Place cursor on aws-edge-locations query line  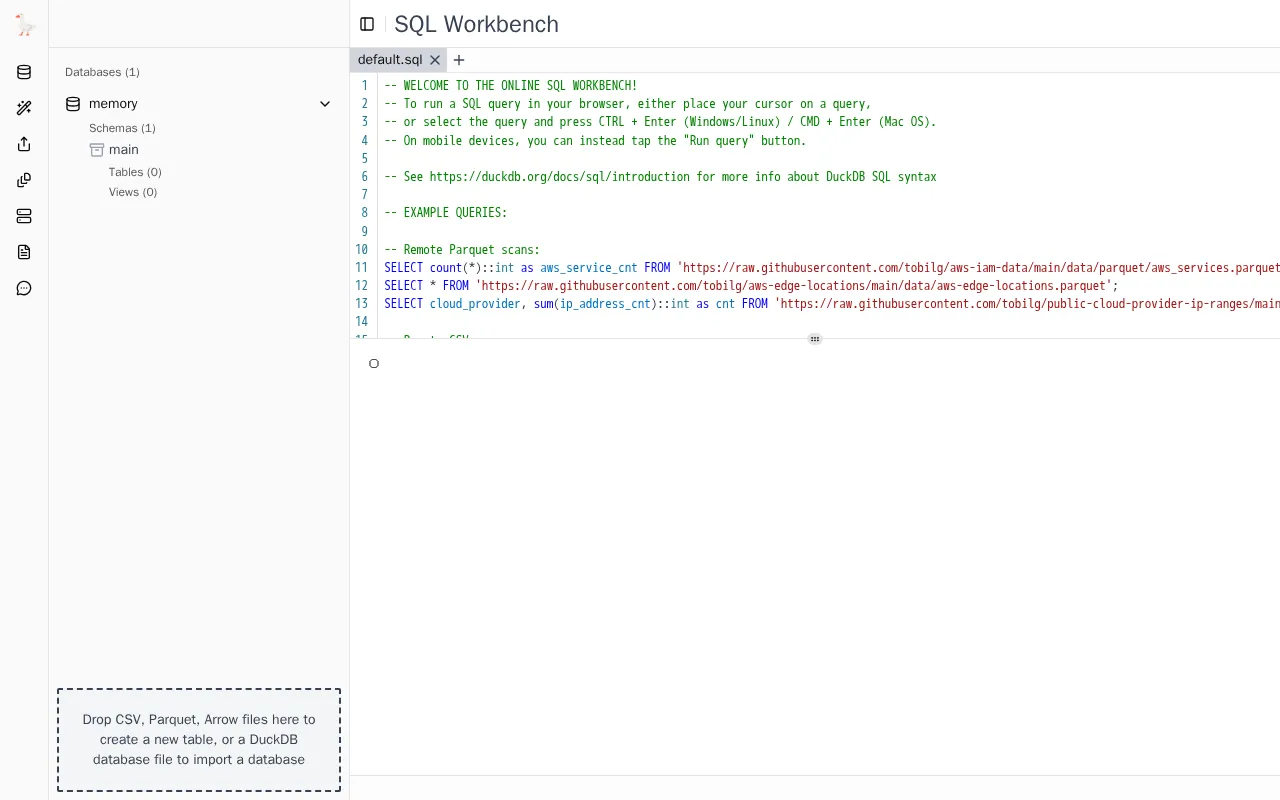click(751, 286)
